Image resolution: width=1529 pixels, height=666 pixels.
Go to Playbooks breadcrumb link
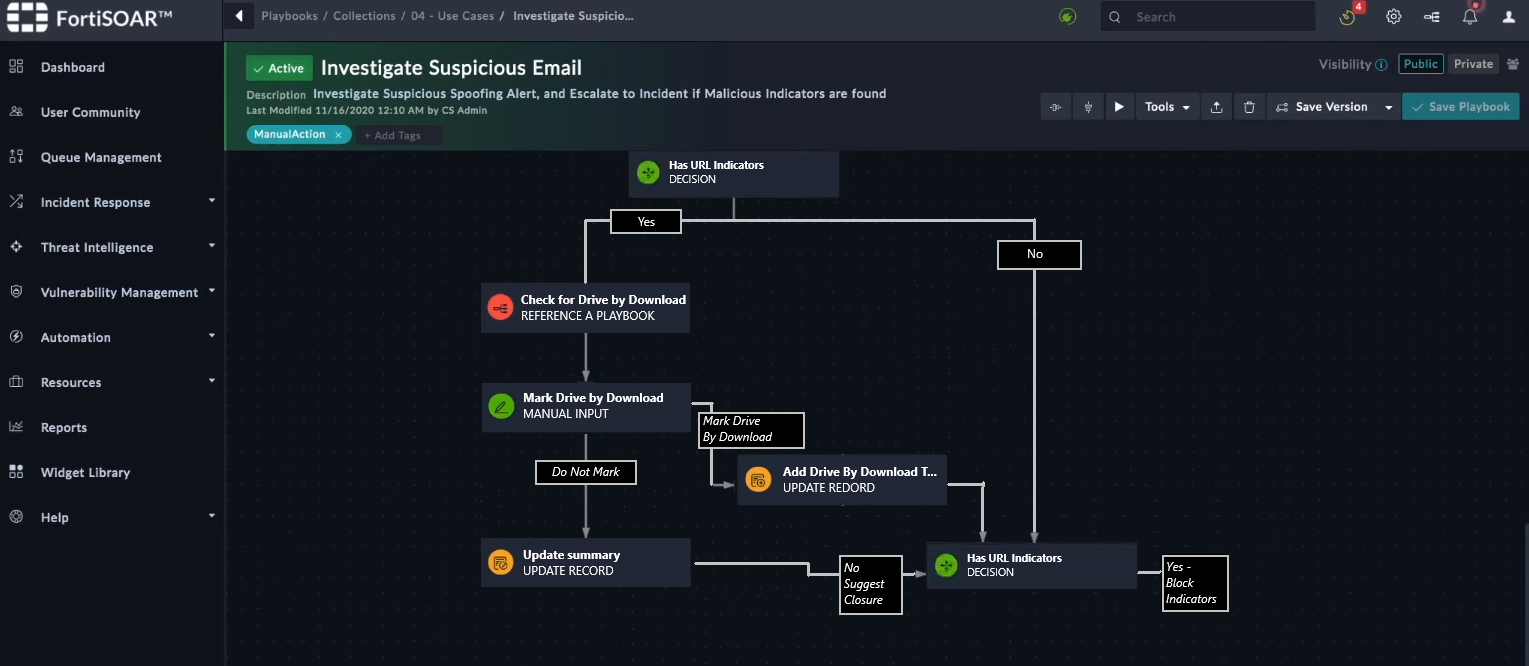289,16
